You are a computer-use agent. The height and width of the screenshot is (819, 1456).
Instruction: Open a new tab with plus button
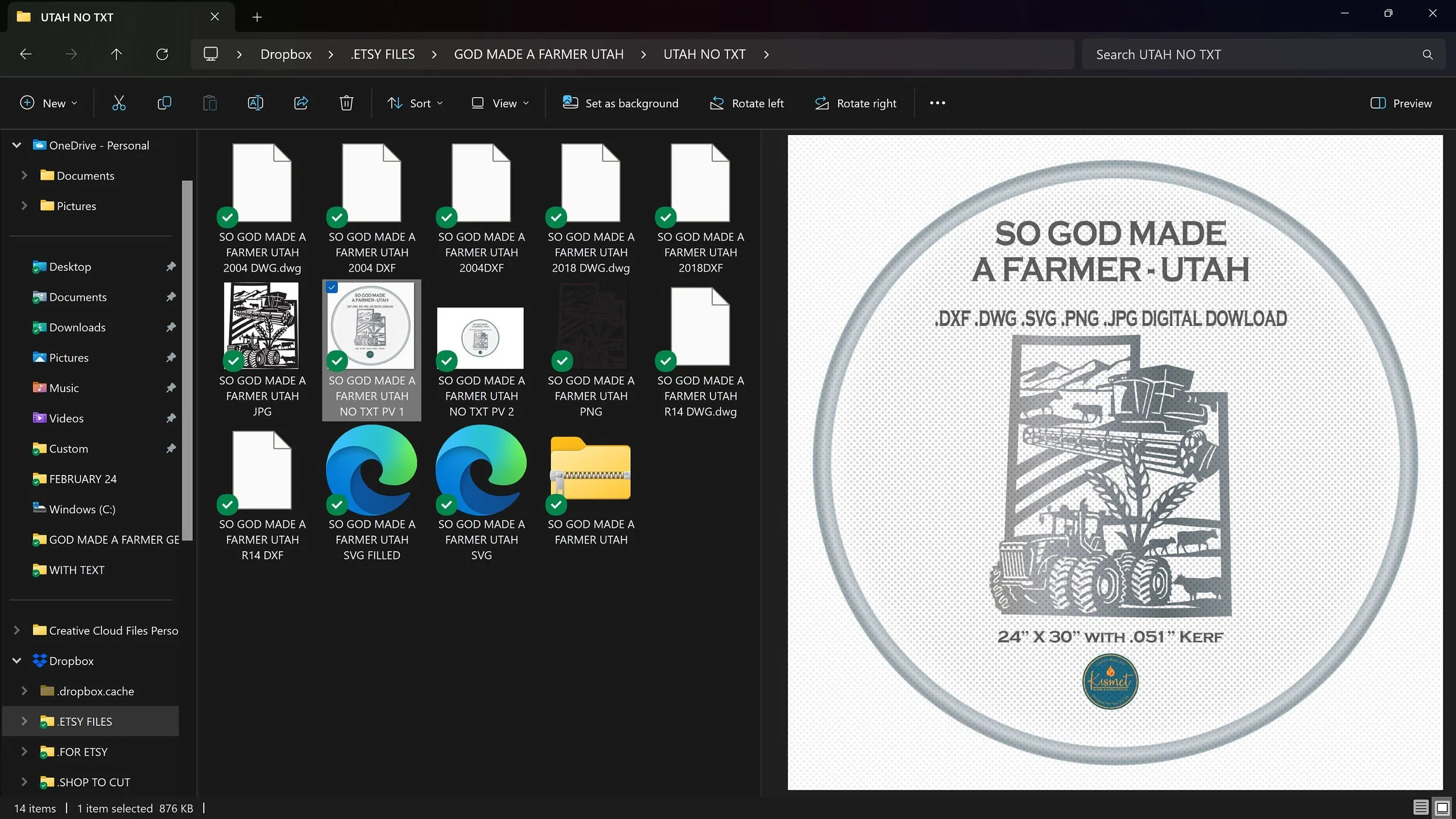pyautogui.click(x=257, y=17)
